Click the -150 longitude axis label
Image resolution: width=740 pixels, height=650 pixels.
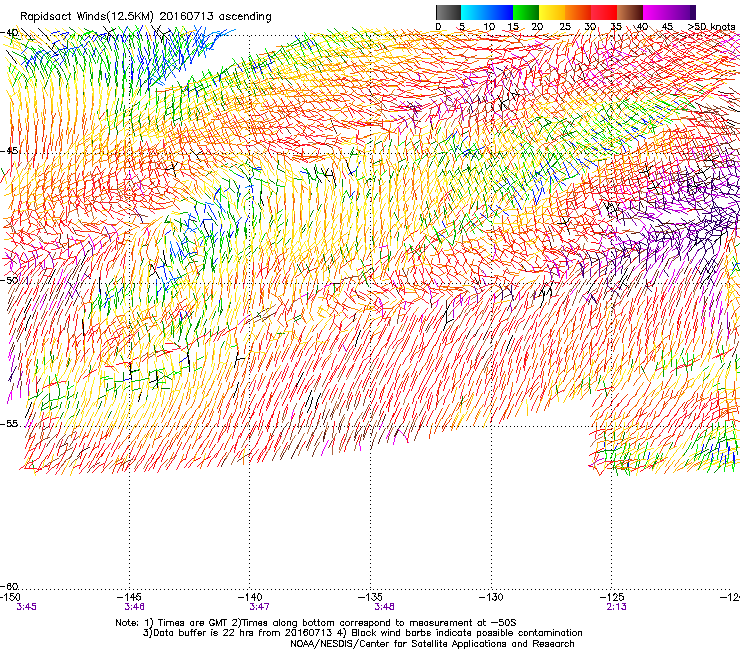(x=9, y=597)
